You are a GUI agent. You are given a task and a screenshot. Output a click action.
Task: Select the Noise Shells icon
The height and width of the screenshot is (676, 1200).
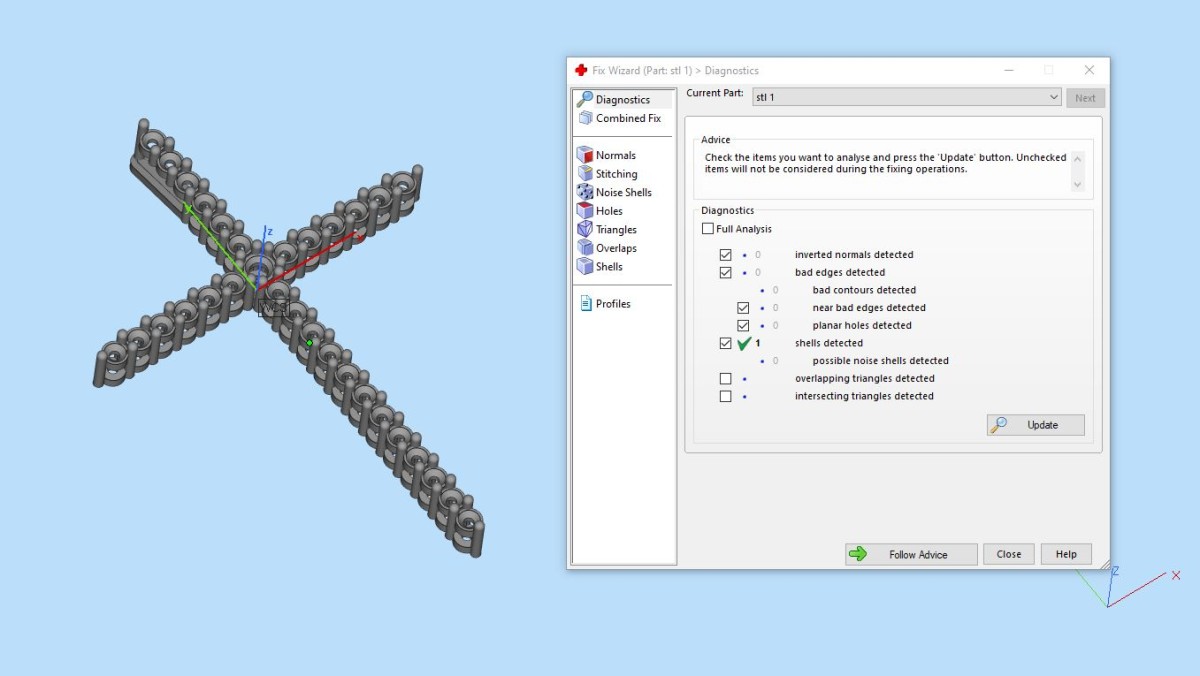pos(585,192)
